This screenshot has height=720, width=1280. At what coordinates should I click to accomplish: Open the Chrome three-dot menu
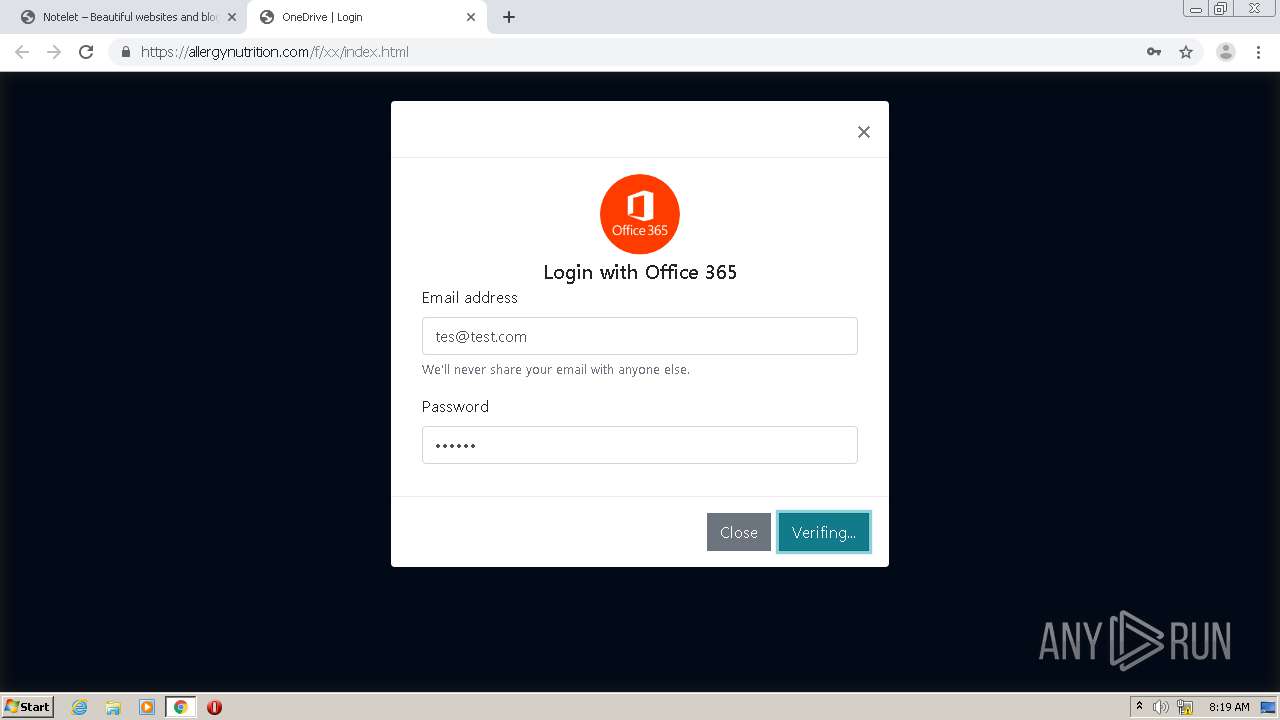coord(1259,52)
